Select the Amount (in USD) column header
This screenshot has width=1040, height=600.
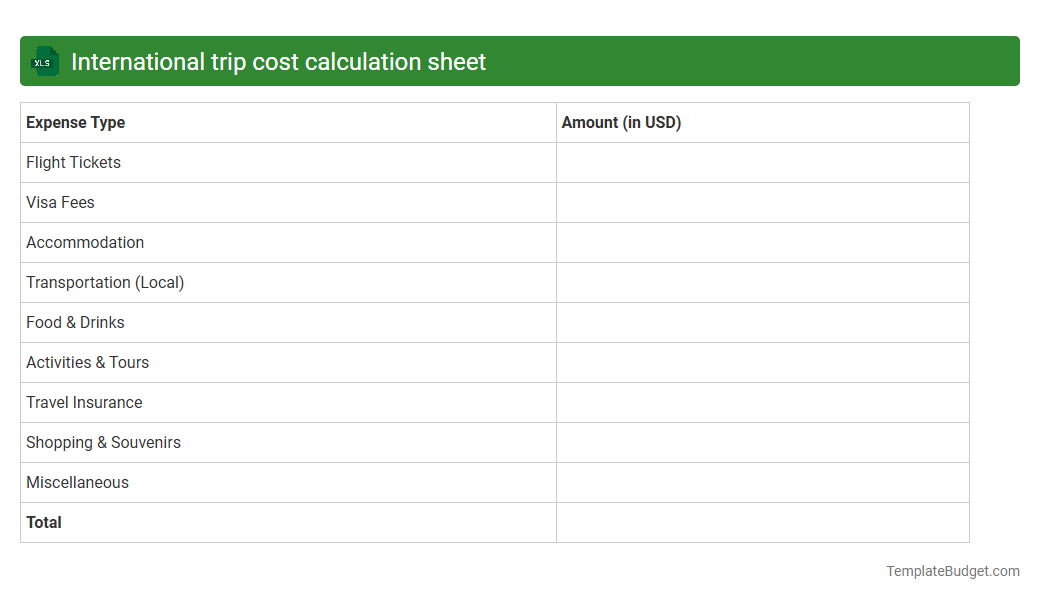tap(621, 122)
